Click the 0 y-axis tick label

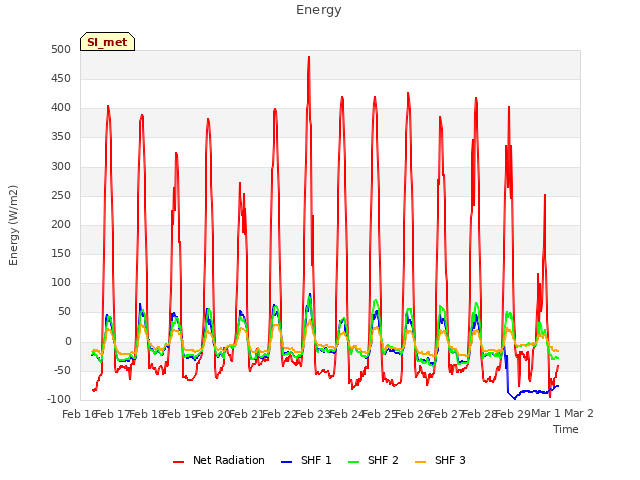68,342
